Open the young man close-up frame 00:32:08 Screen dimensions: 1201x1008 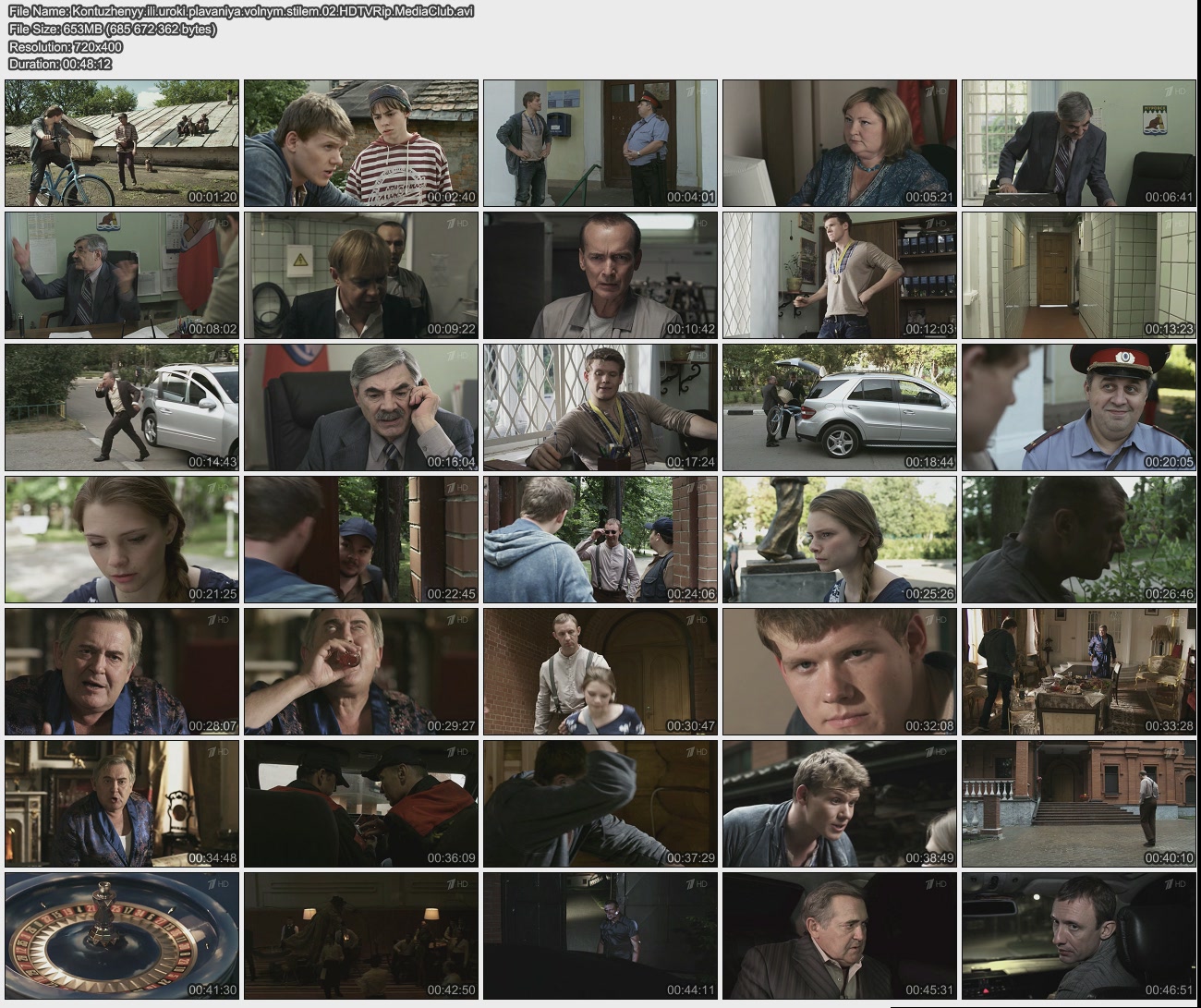pyautogui.click(x=840, y=672)
